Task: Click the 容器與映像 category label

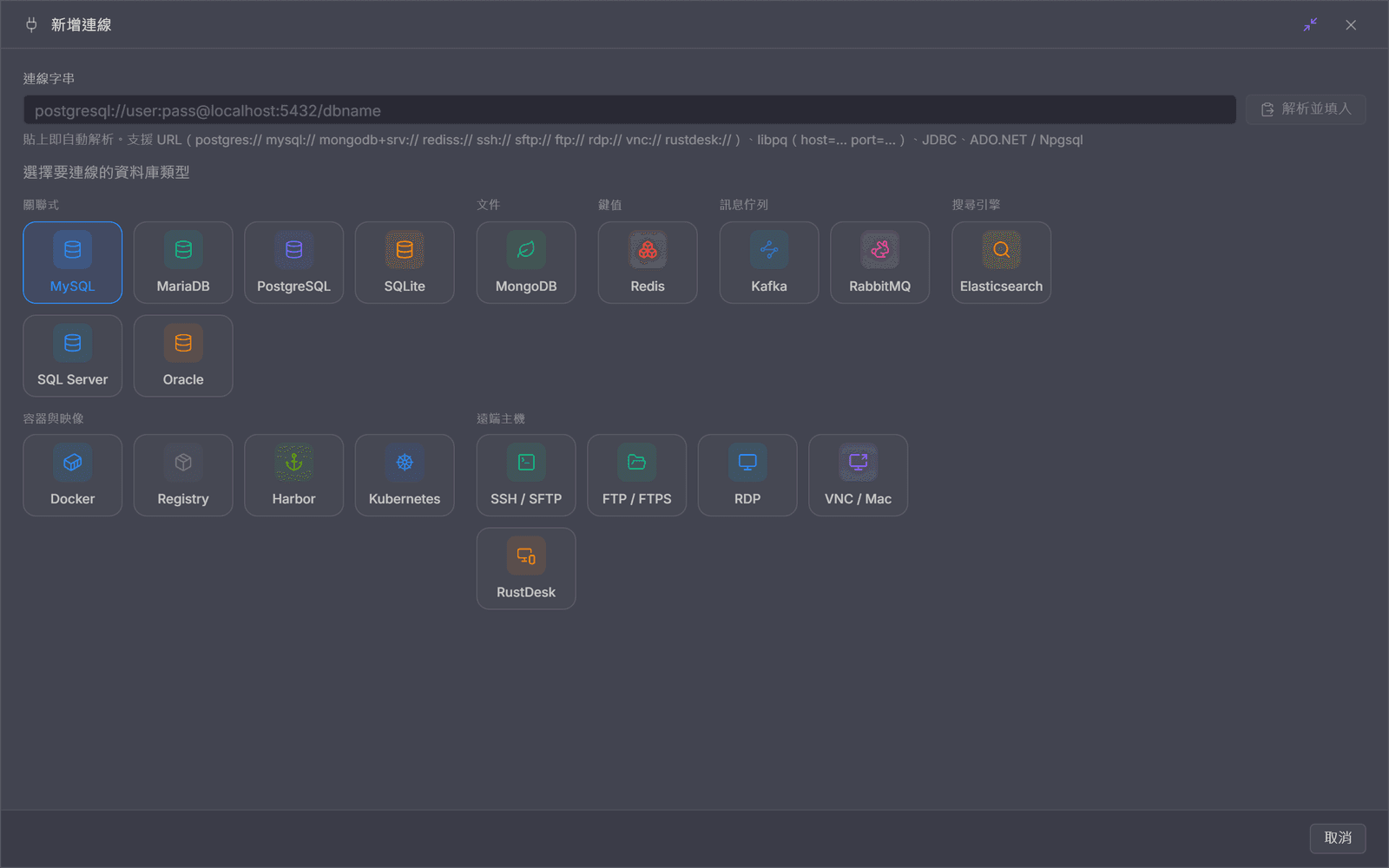Action: click(54, 418)
